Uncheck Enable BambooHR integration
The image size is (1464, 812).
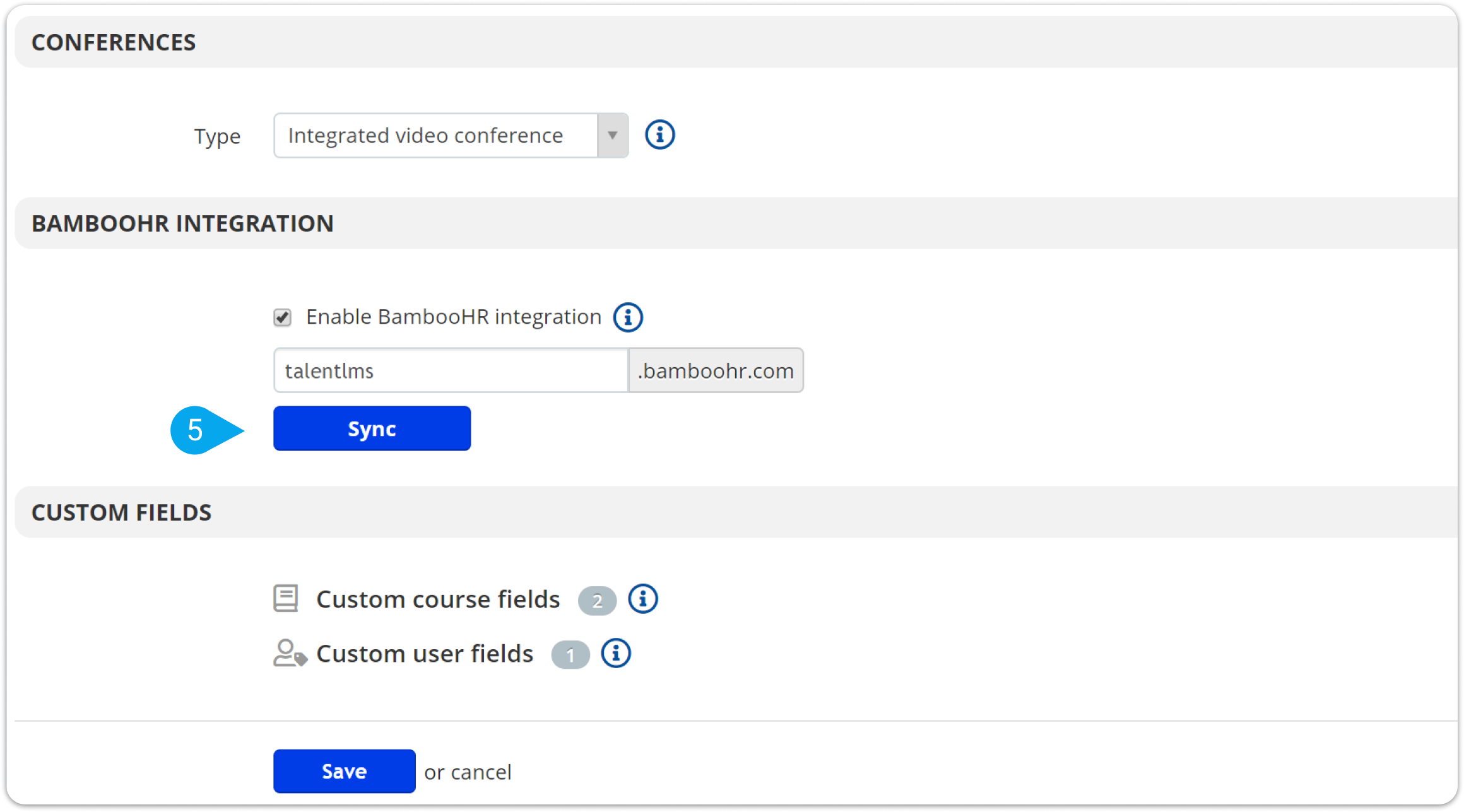(283, 317)
